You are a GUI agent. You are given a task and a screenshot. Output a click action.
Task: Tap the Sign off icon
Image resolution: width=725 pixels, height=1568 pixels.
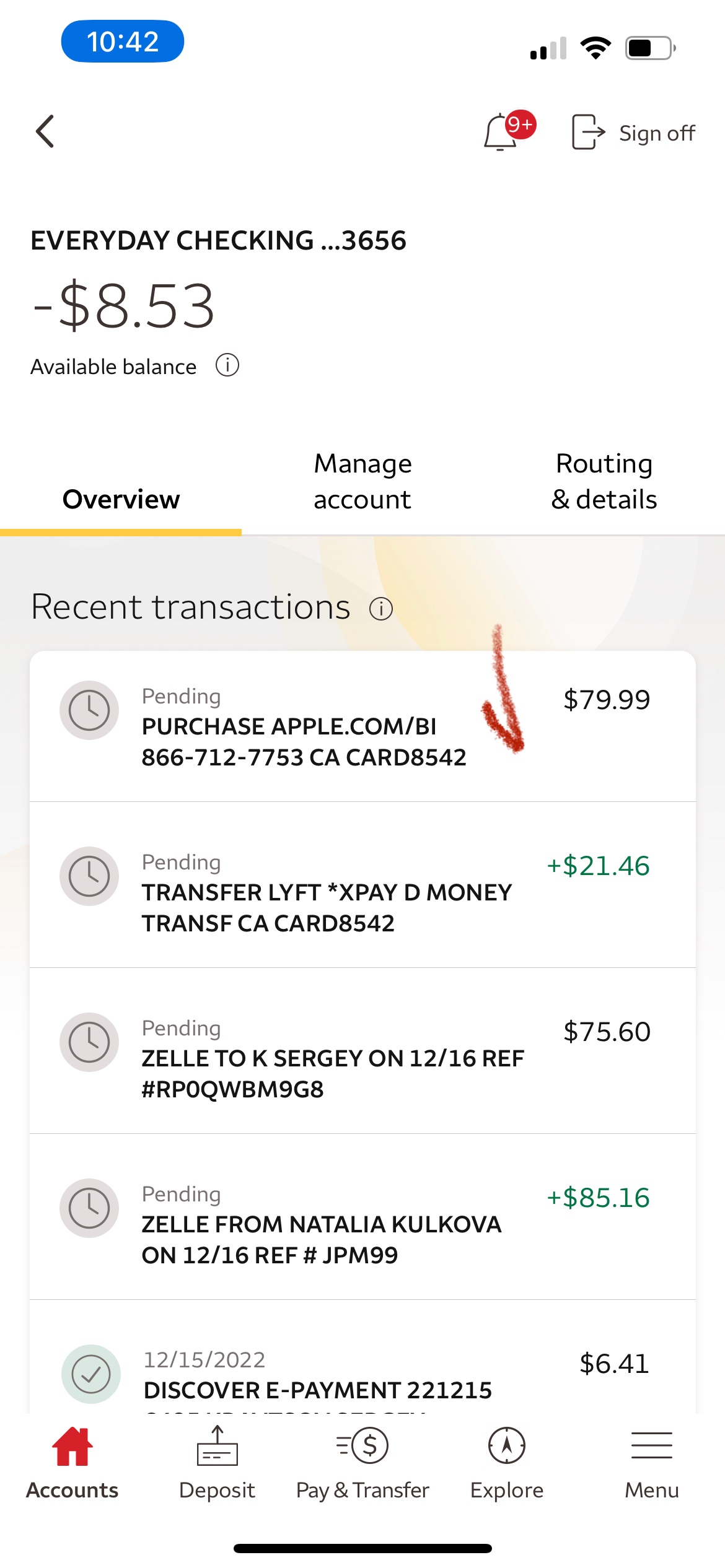[x=587, y=132]
